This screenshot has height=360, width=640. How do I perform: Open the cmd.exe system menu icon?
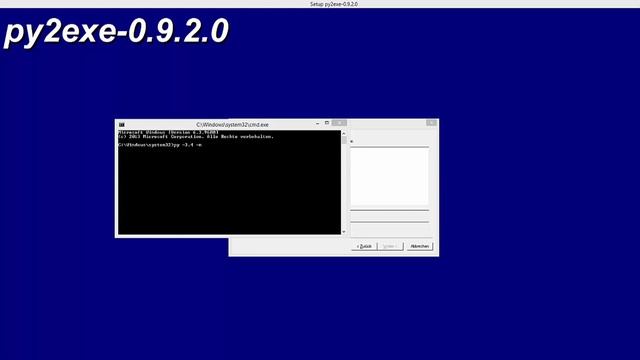point(122,124)
